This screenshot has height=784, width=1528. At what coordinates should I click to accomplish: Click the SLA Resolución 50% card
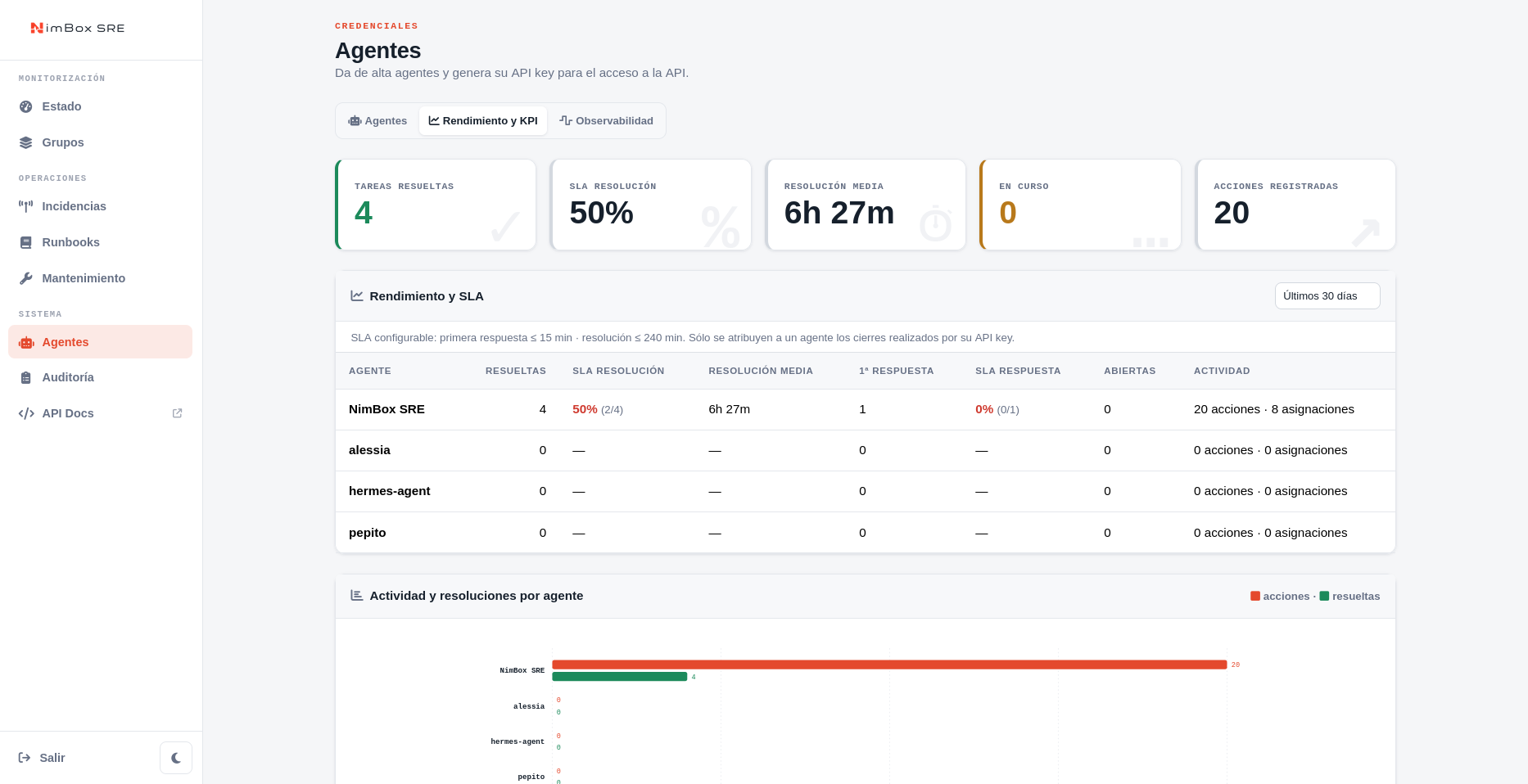coord(650,205)
